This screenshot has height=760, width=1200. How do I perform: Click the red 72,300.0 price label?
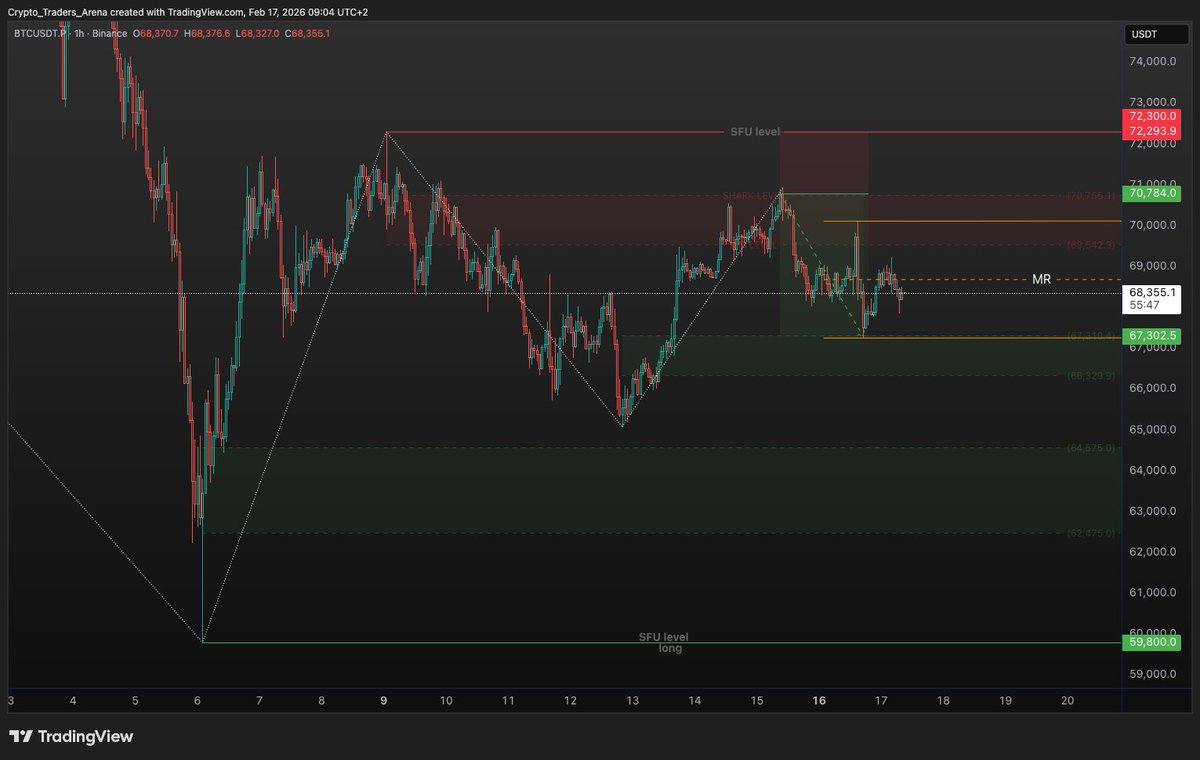click(x=1152, y=117)
